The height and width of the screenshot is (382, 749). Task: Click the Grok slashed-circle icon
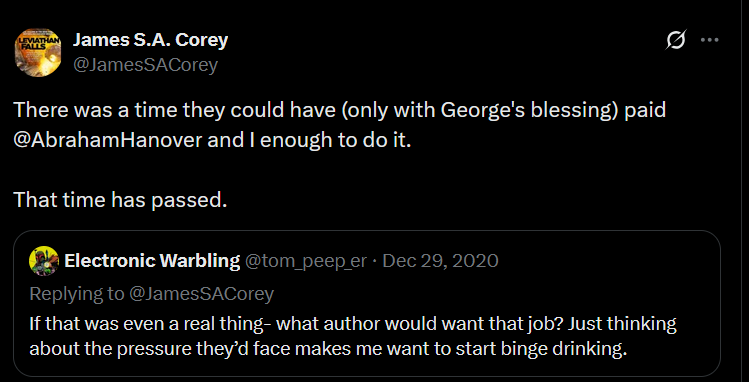[676, 40]
